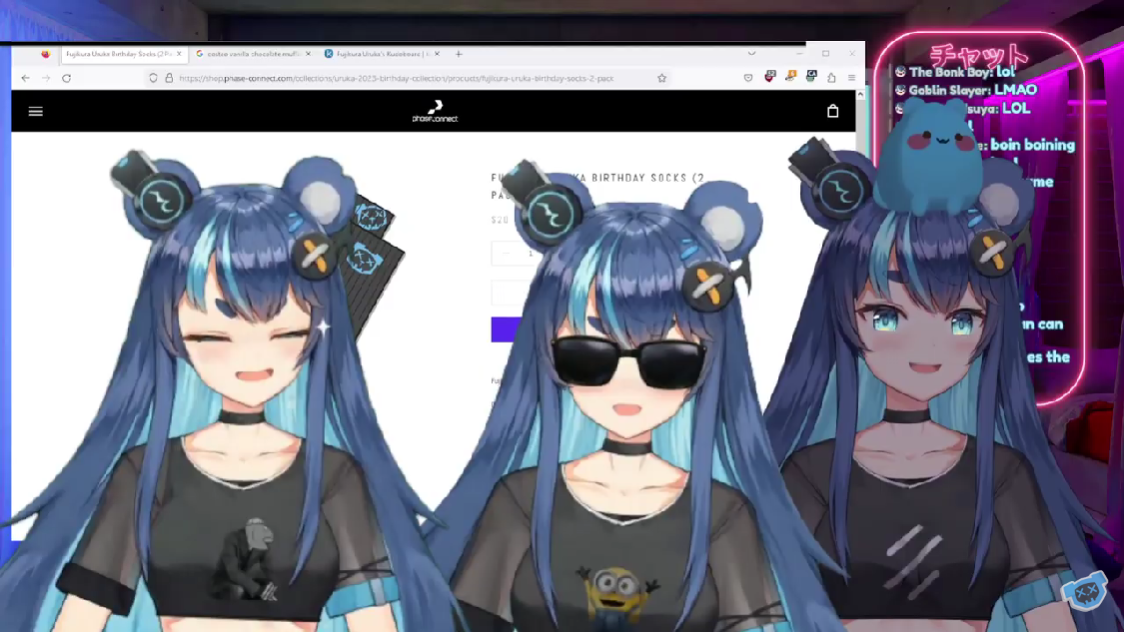This screenshot has height=632, width=1124.
Task: Open the extensions puzzle menu
Action: click(832, 78)
